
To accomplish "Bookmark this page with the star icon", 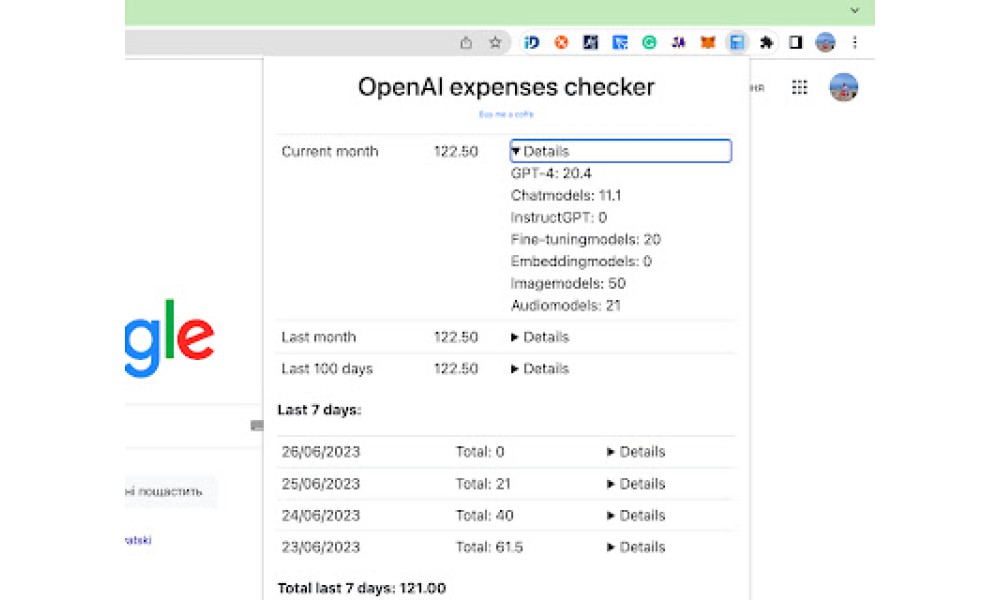I will tap(496, 43).
